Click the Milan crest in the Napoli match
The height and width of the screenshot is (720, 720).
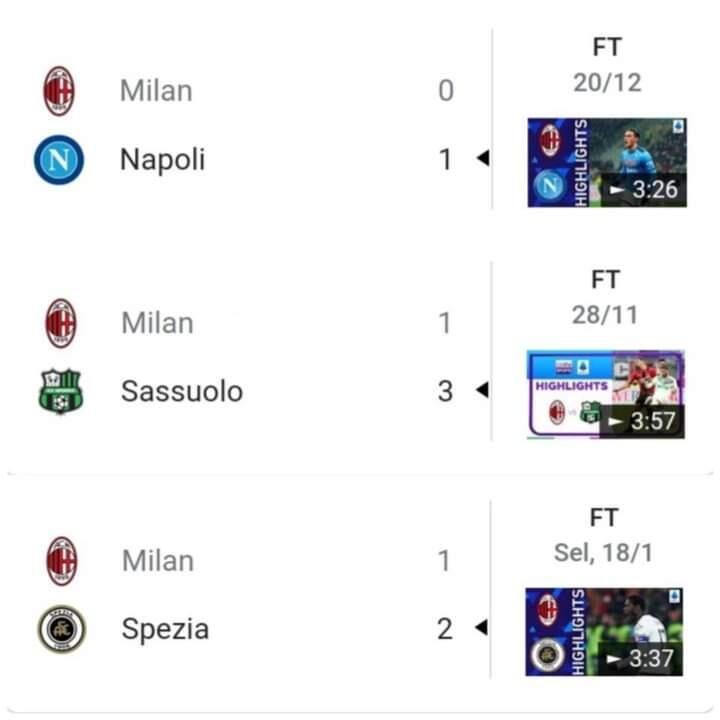[58, 91]
